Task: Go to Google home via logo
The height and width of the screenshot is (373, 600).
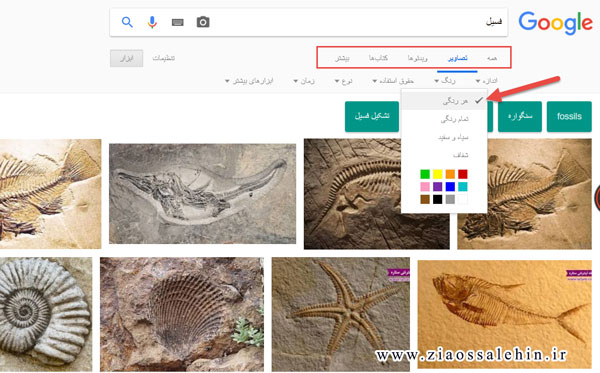Action: coord(555,23)
